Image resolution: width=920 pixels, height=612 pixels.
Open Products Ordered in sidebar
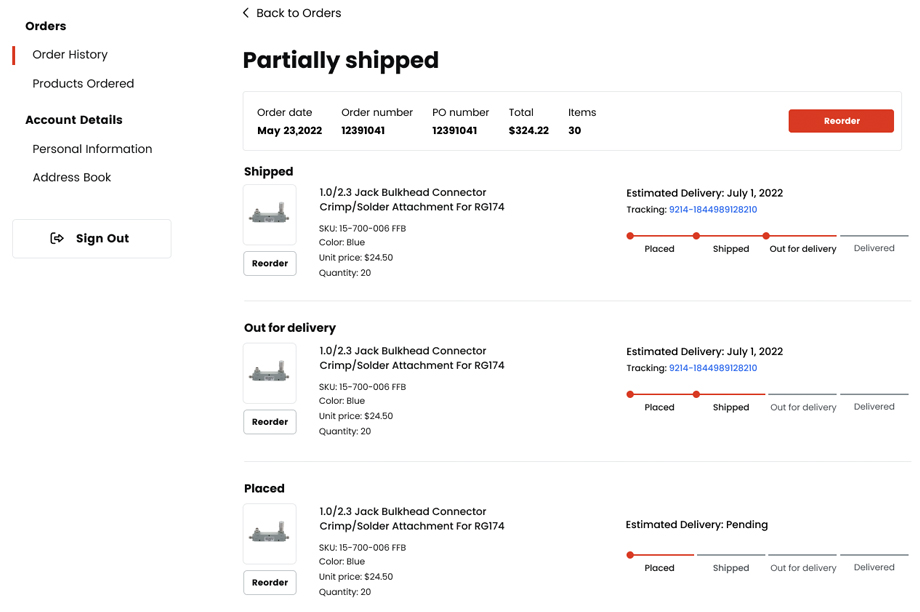[83, 84]
